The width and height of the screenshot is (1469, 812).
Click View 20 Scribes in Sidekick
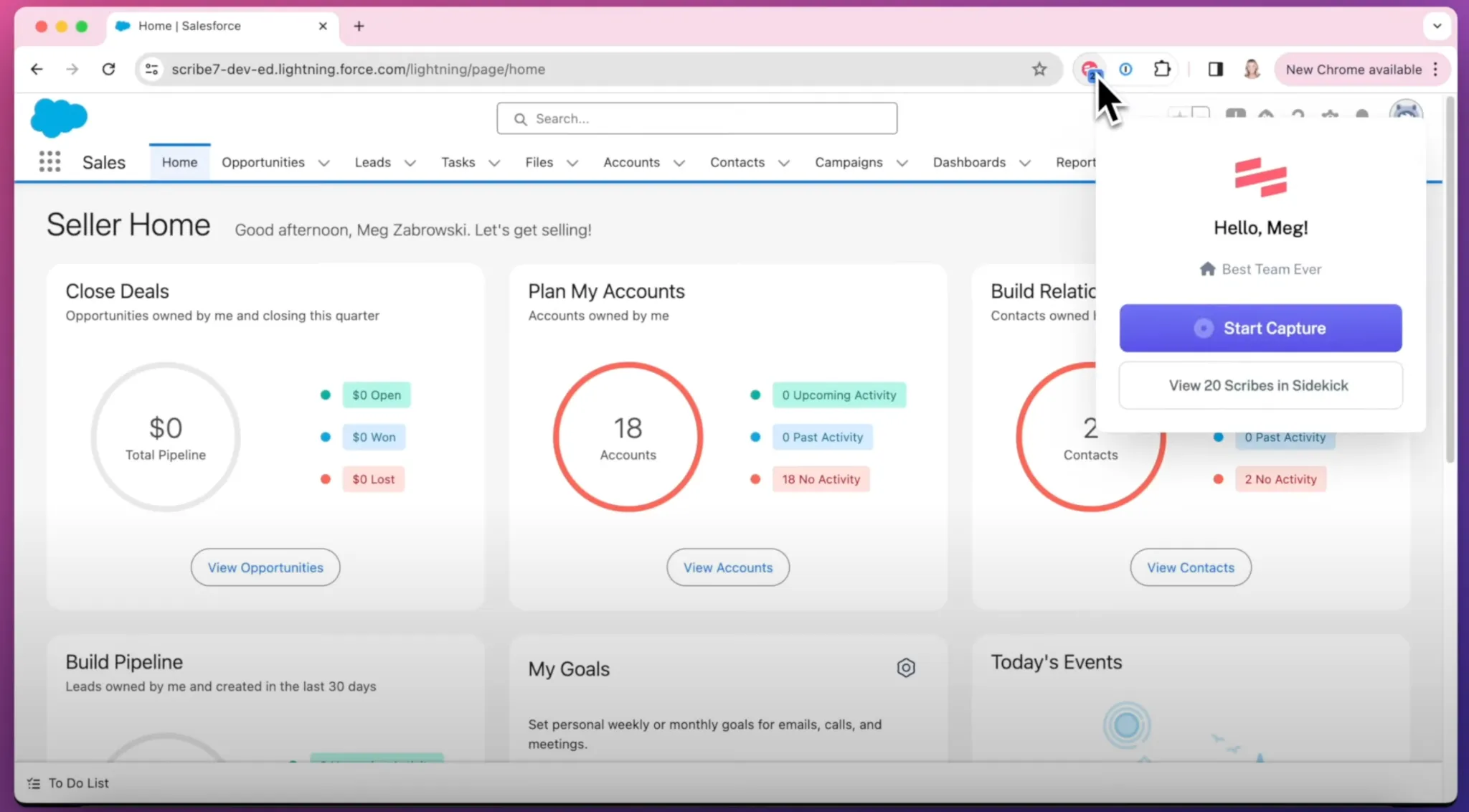[1260, 385]
